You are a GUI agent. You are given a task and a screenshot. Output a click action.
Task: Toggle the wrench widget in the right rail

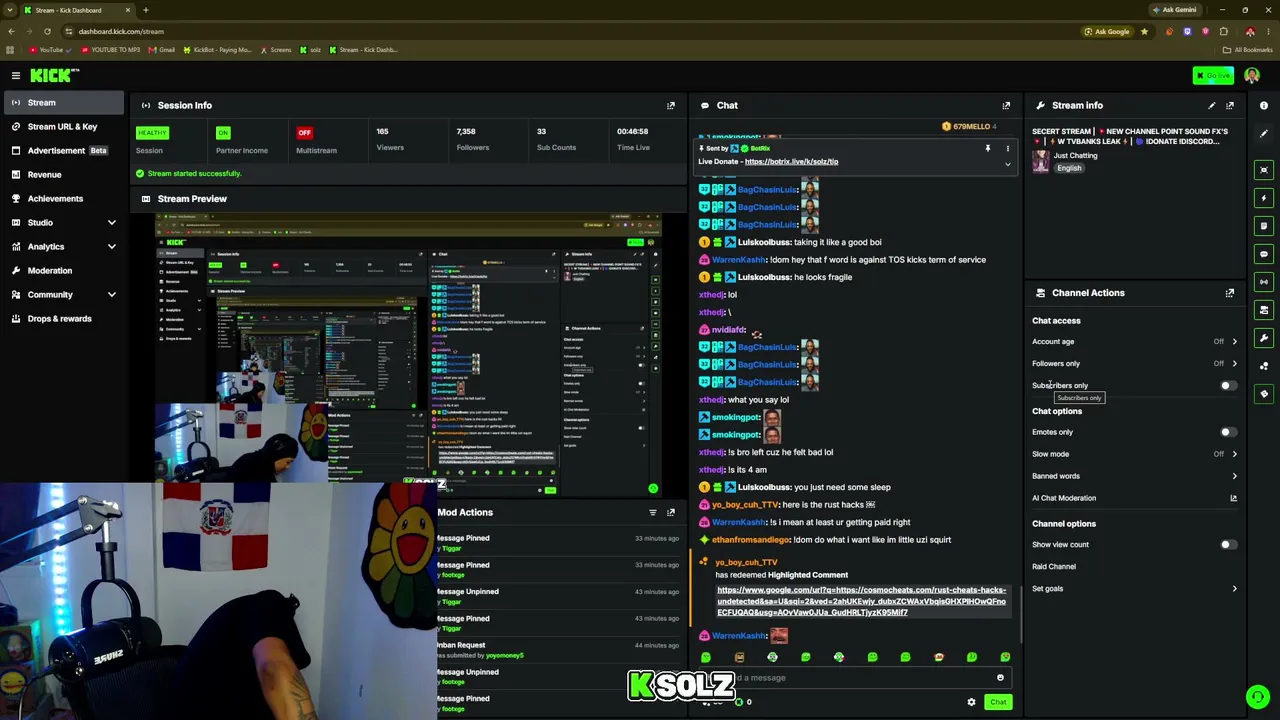click(1264, 338)
